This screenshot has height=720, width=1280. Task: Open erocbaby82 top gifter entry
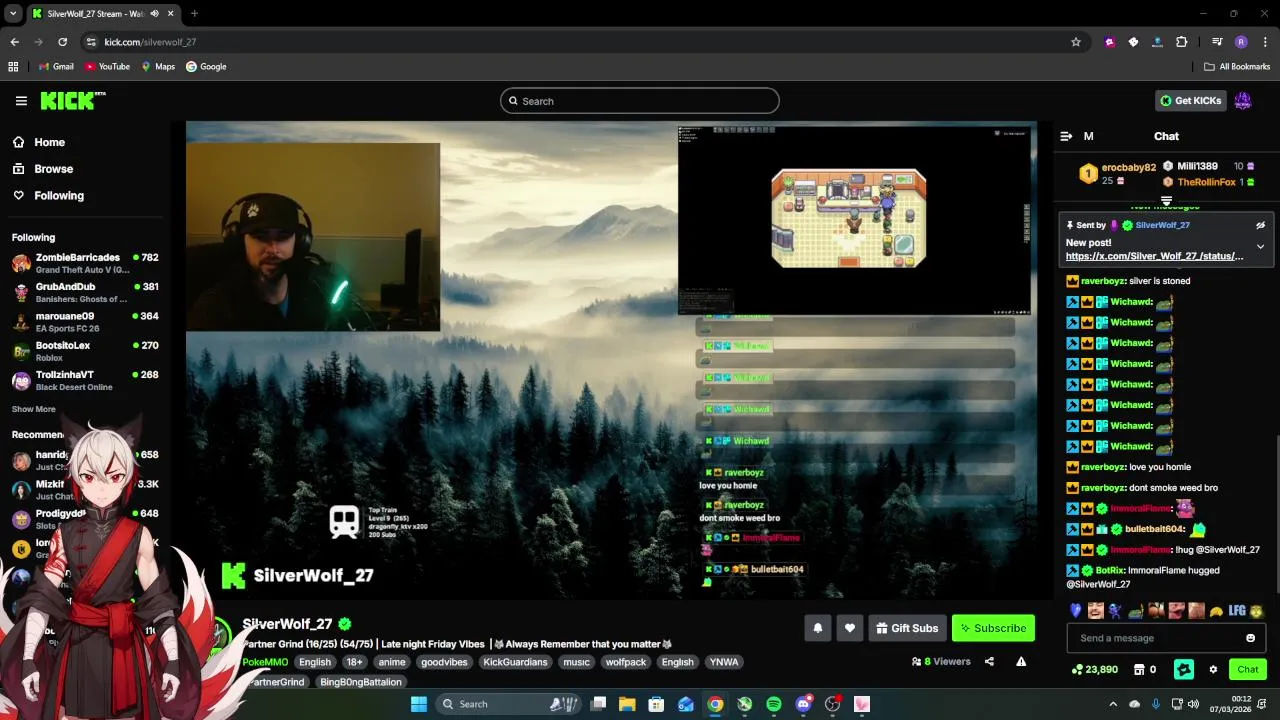pos(1117,173)
